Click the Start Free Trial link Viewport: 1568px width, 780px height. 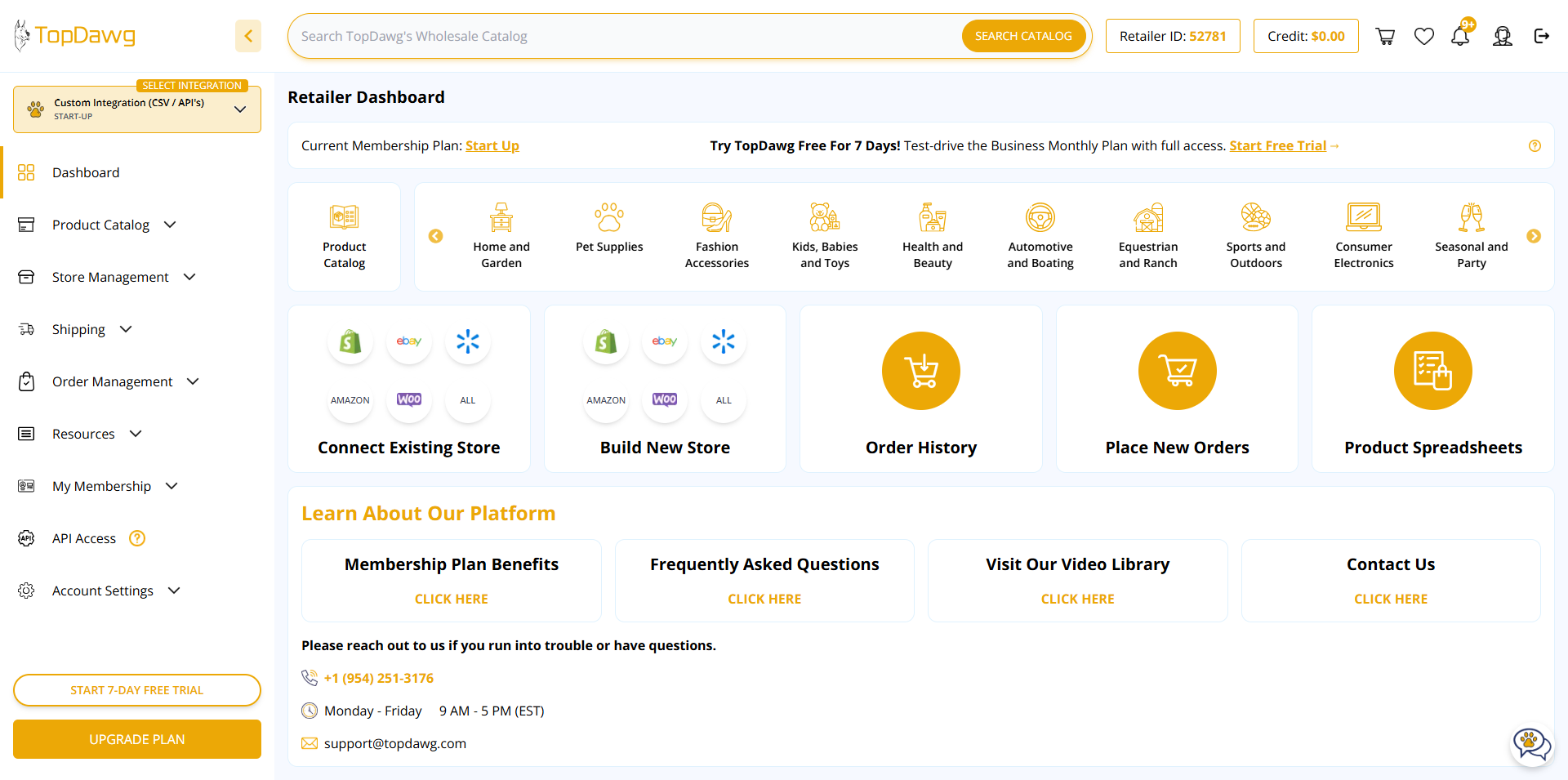point(1278,145)
